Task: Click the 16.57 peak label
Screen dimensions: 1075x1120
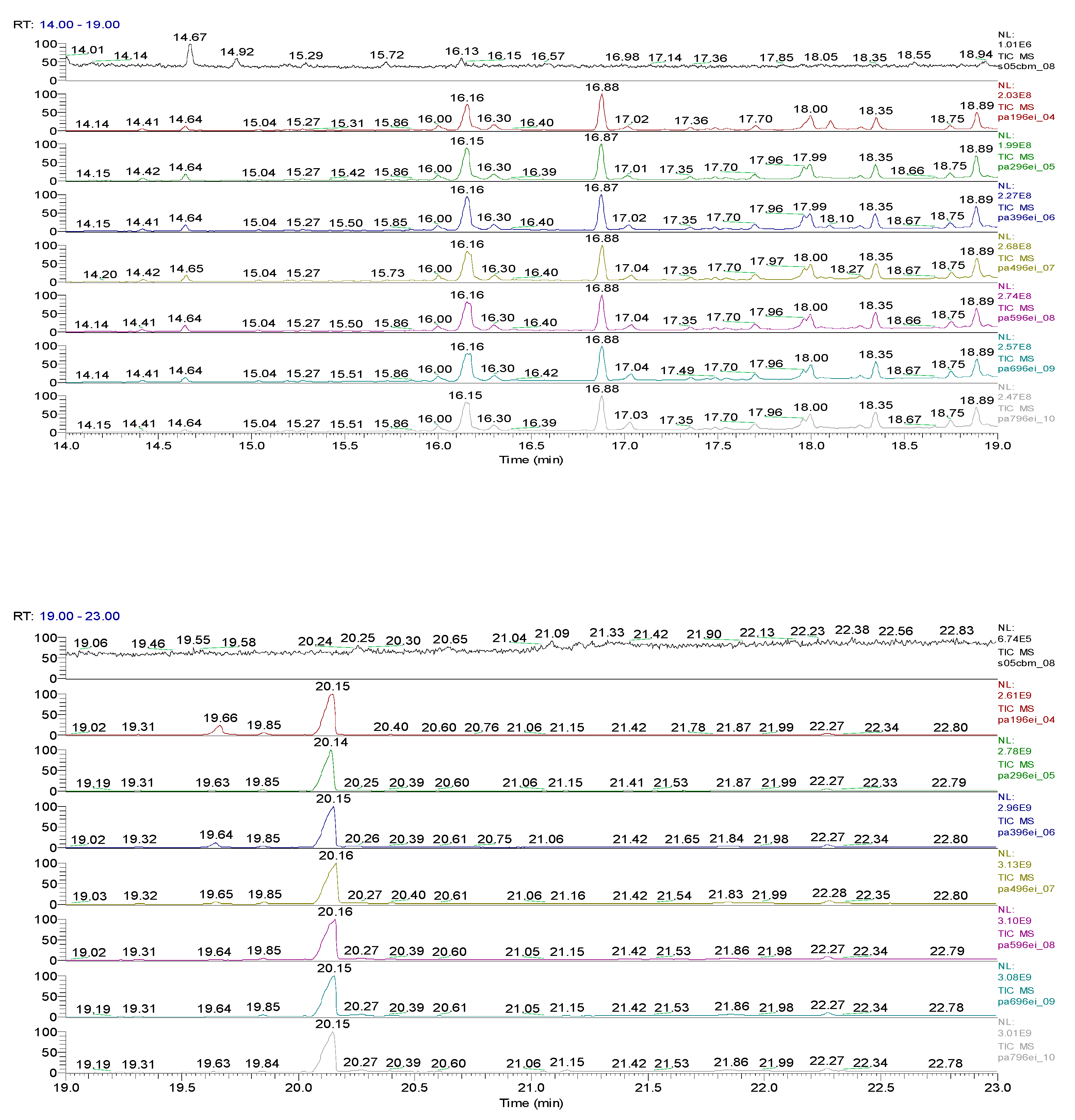Action: pos(548,56)
